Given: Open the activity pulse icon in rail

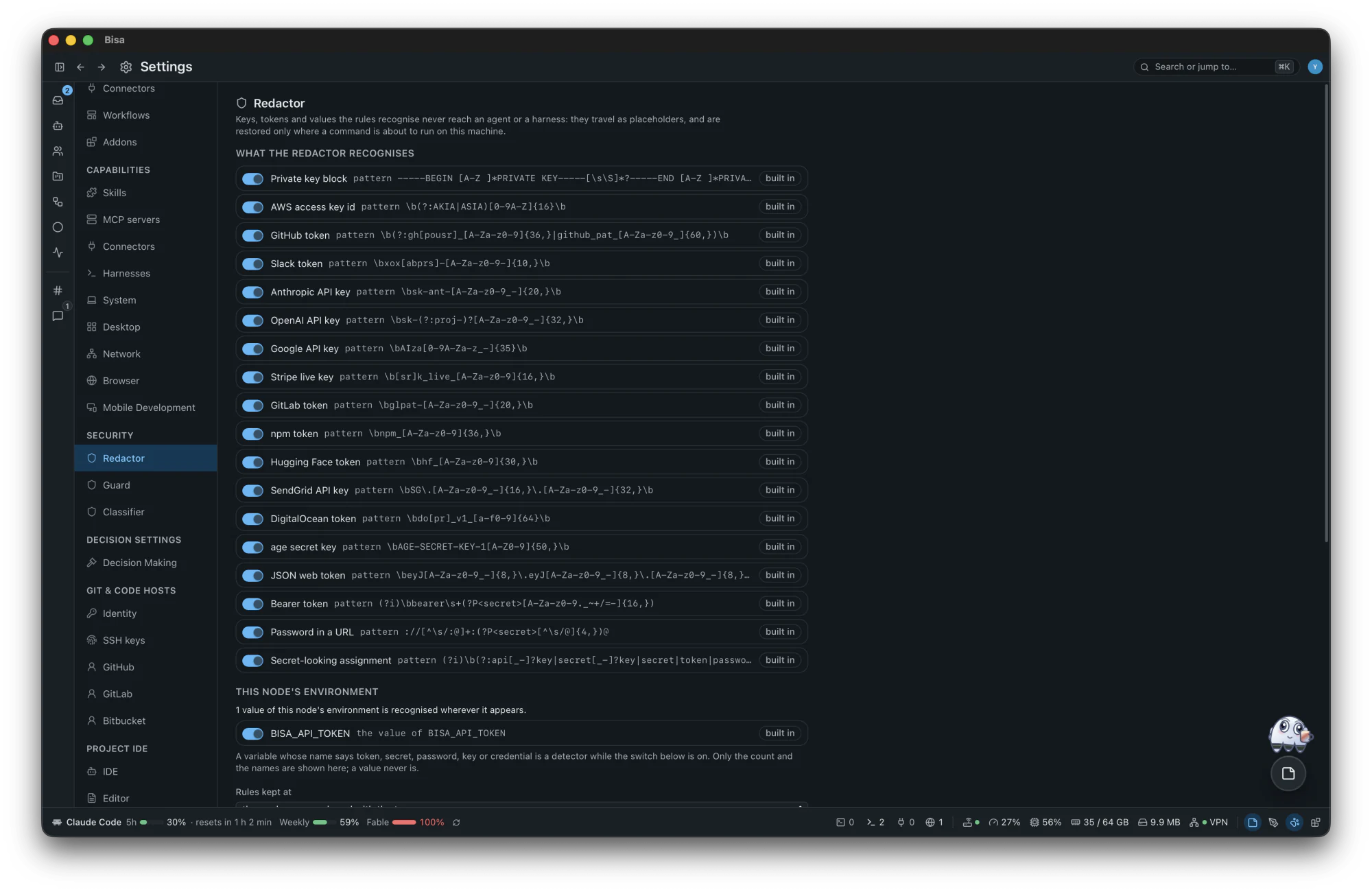Looking at the screenshot, I should click(x=58, y=253).
